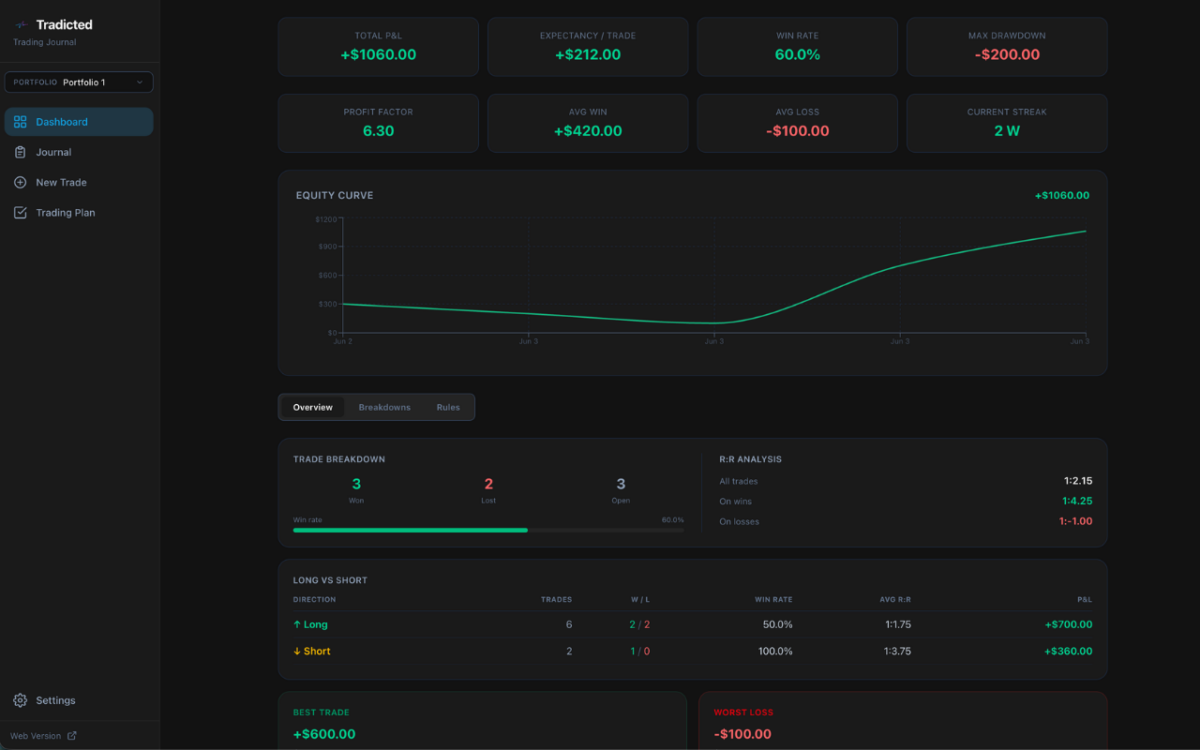Click the Avg Win +$420.00 card
This screenshot has height=750, width=1200.
pyautogui.click(x=588, y=123)
